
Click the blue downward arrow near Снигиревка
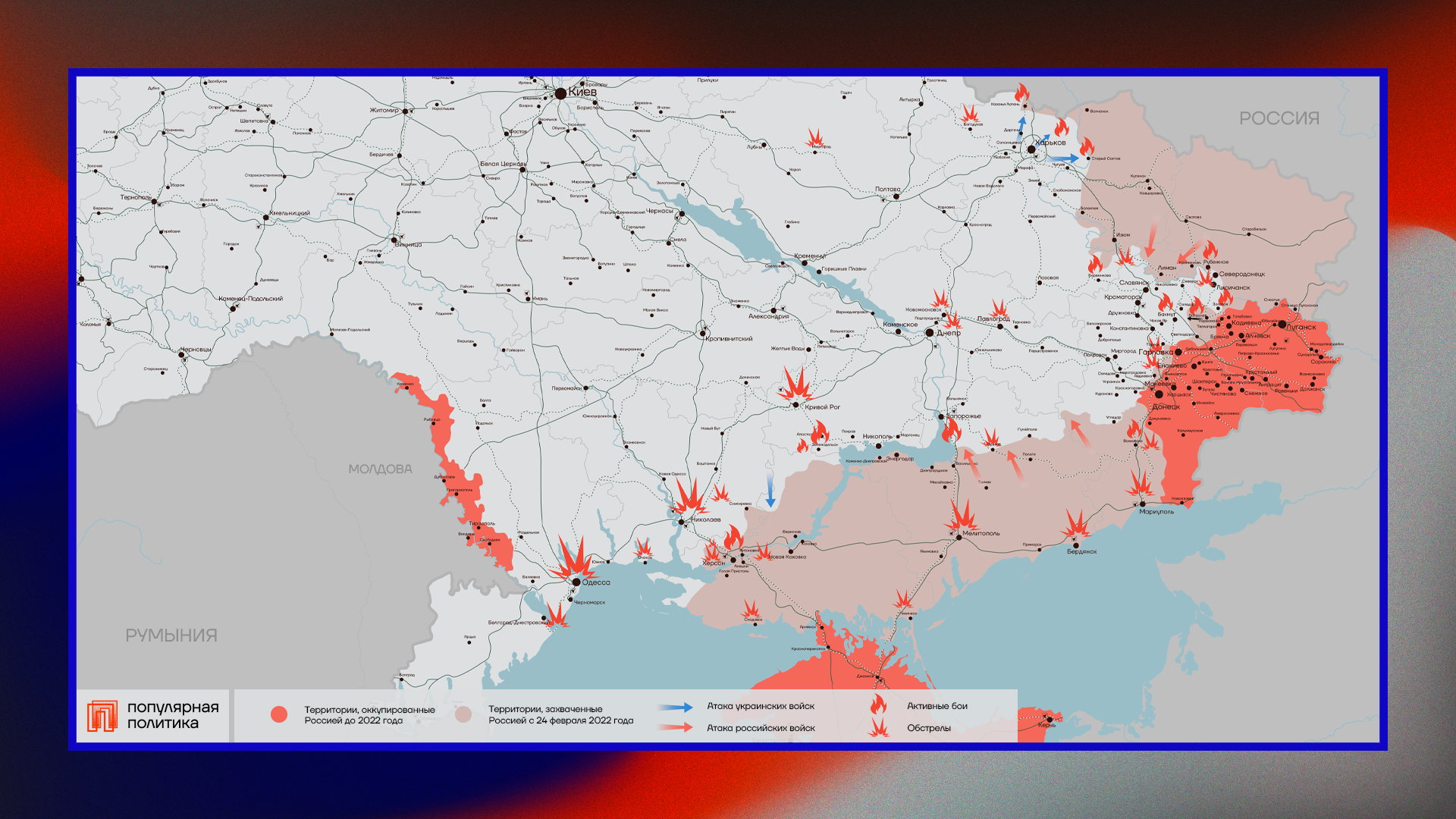click(770, 491)
